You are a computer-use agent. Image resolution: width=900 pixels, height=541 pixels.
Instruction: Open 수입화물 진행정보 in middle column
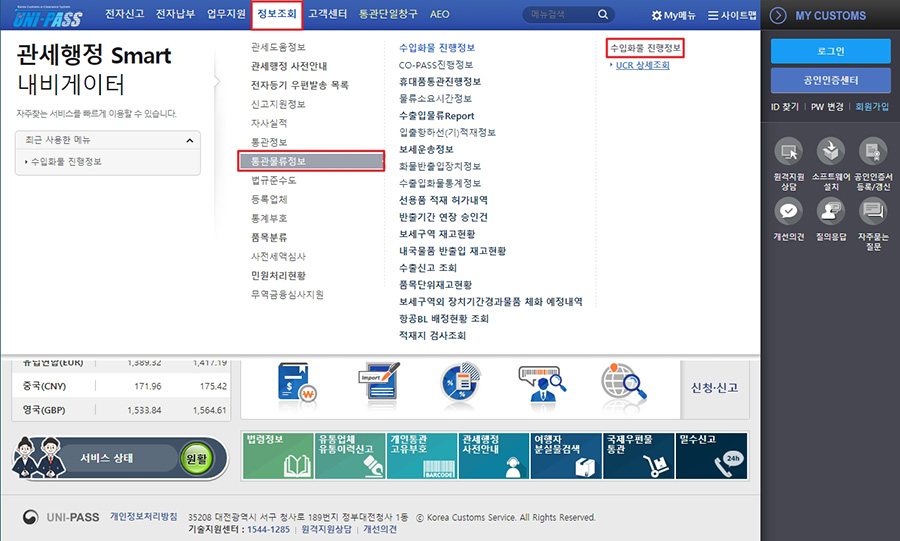[x=437, y=48]
